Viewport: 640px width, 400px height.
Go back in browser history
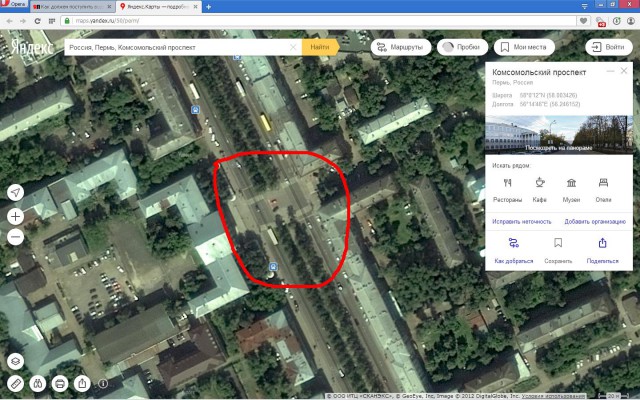(x=9, y=21)
